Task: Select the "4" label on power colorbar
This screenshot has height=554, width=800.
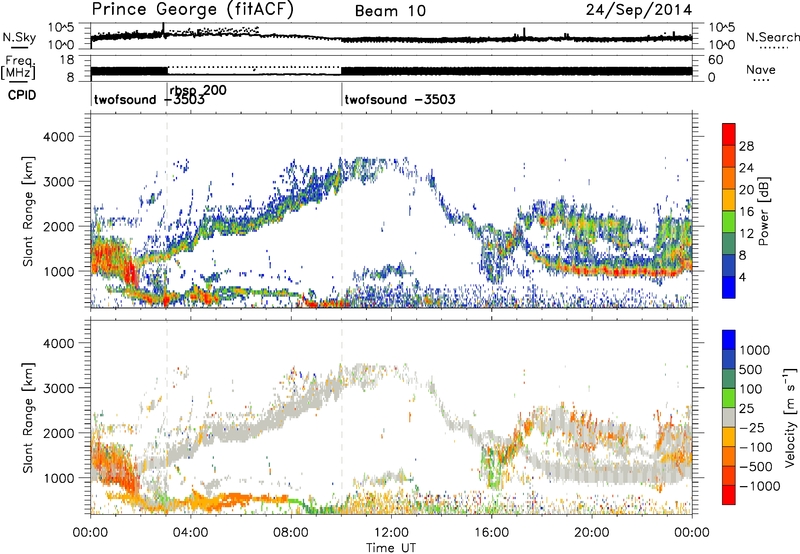Action: point(742,278)
